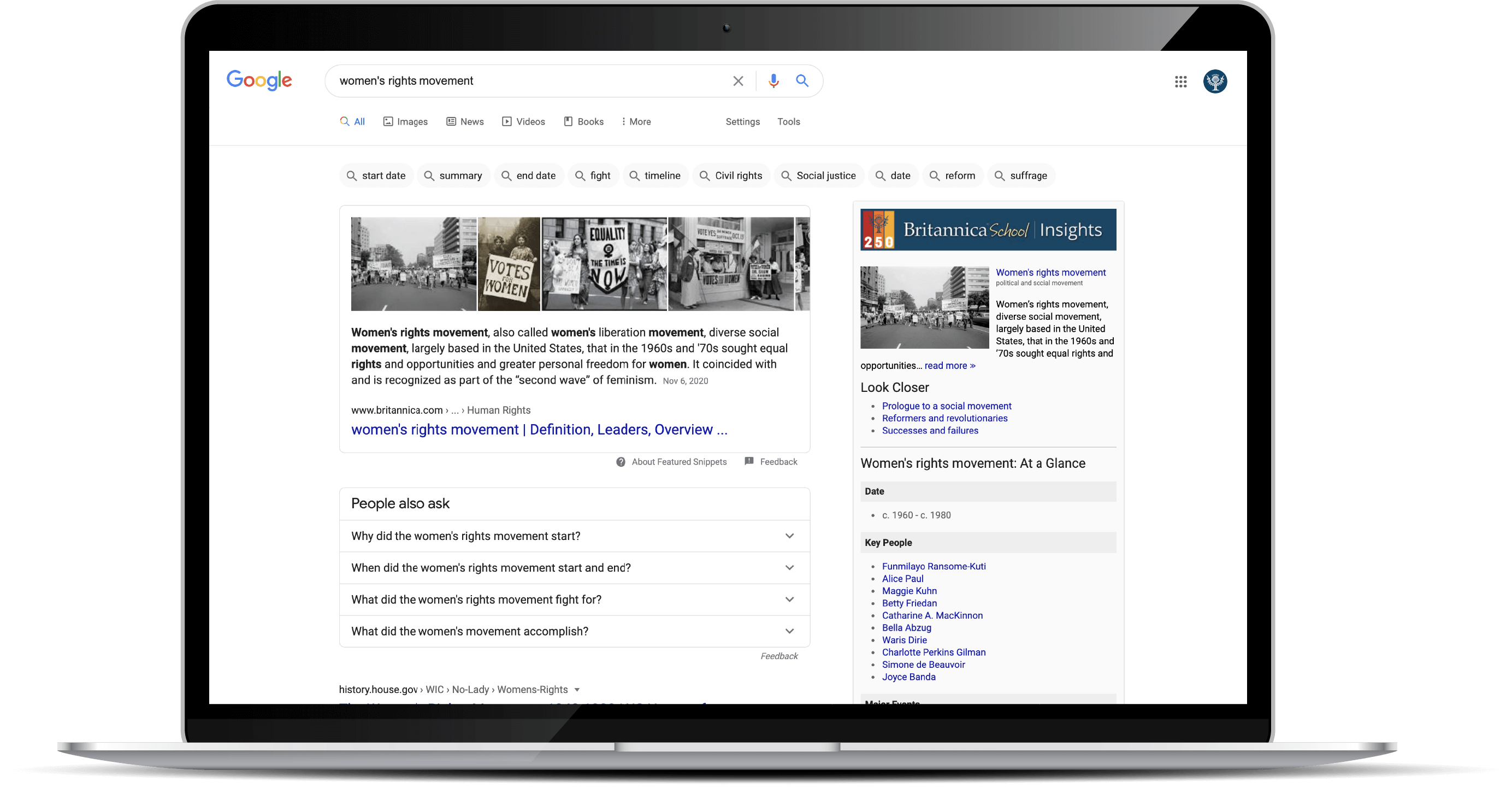Open Waris Dirie link
Viewport: 1512px width, 793px height.
point(904,641)
